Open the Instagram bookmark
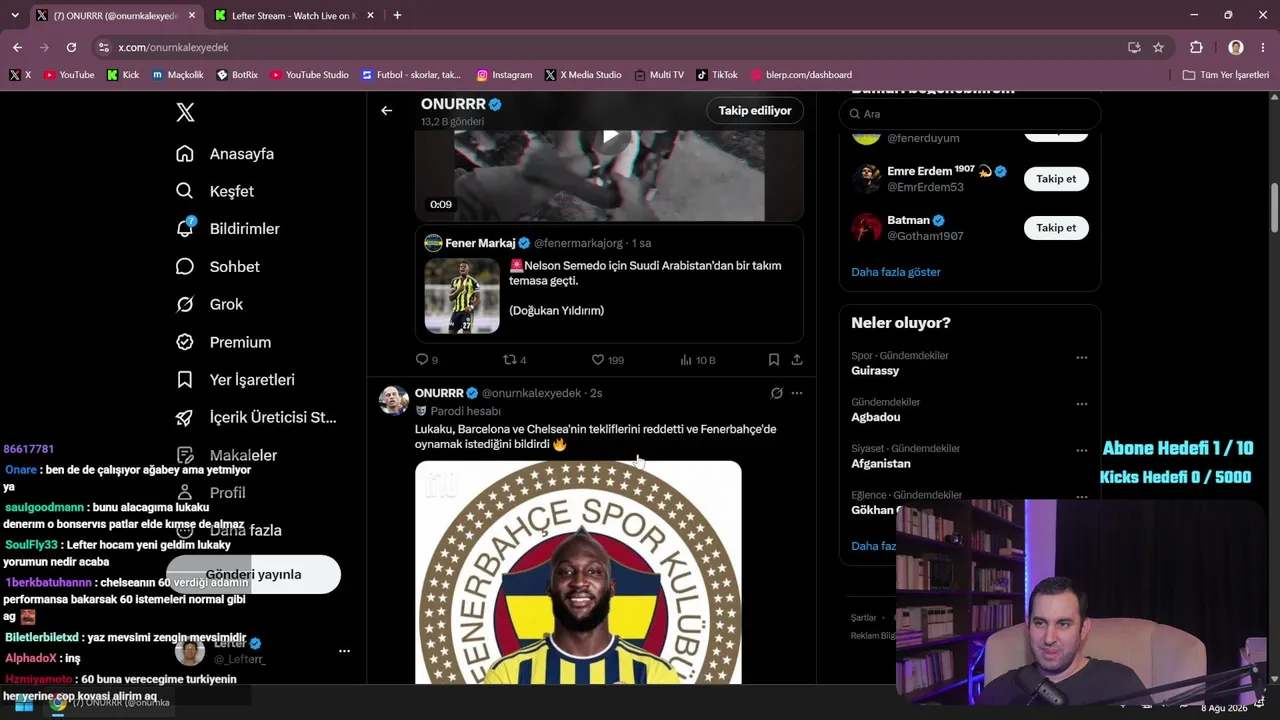Image resolution: width=1280 pixels, height=720 pixels. (504, 75)
